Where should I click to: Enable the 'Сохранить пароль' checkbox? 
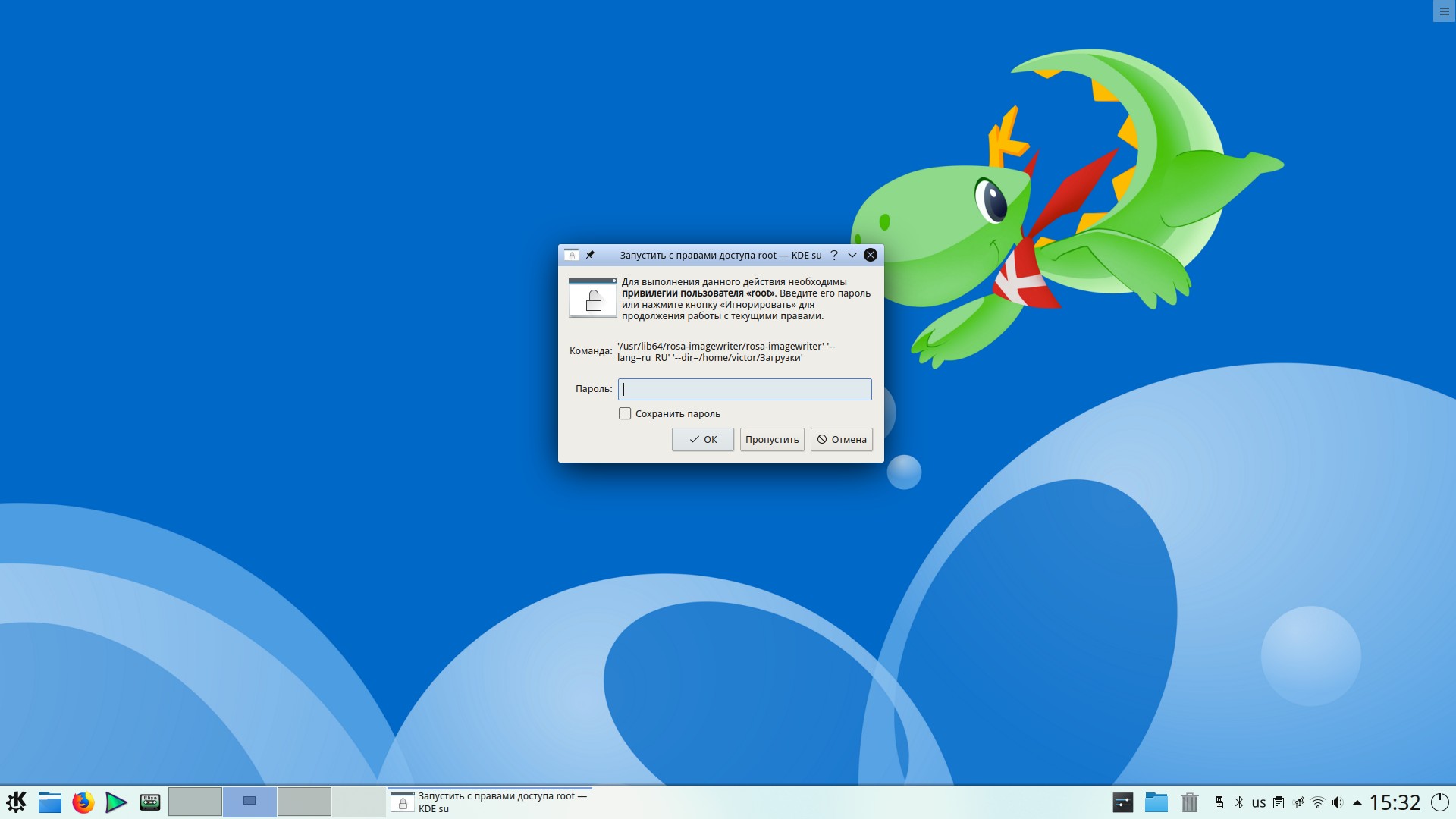tap(625, 413)
